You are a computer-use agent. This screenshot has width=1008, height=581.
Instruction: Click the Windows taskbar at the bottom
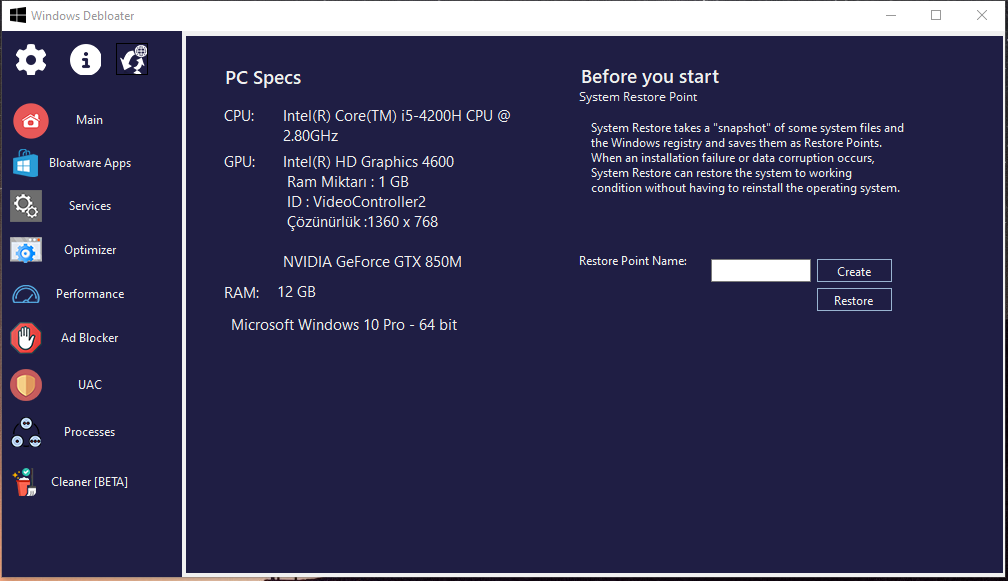click(500, 576)
